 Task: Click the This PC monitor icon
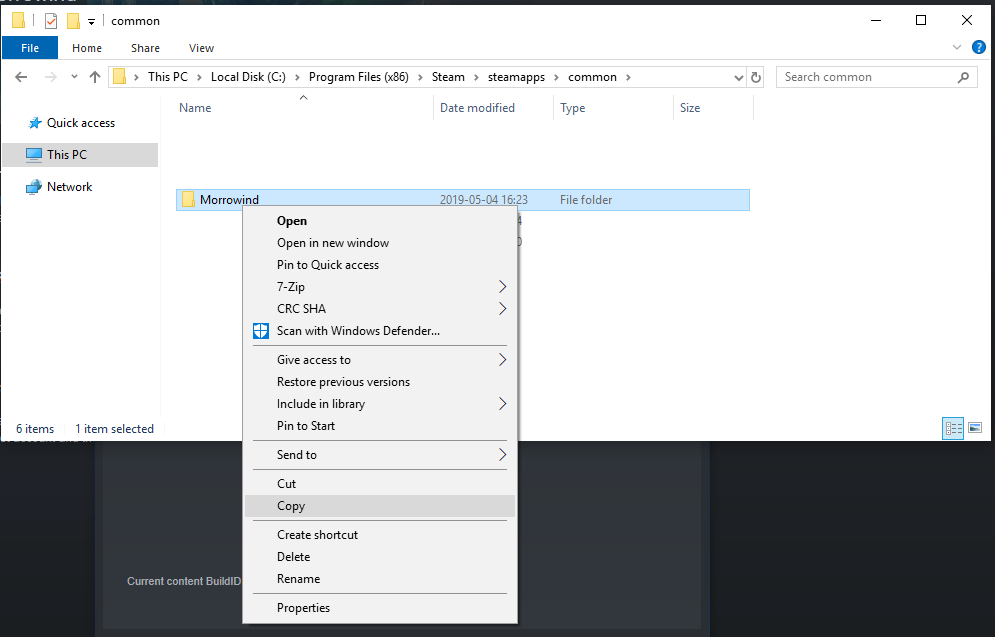(x=34, y=155)
